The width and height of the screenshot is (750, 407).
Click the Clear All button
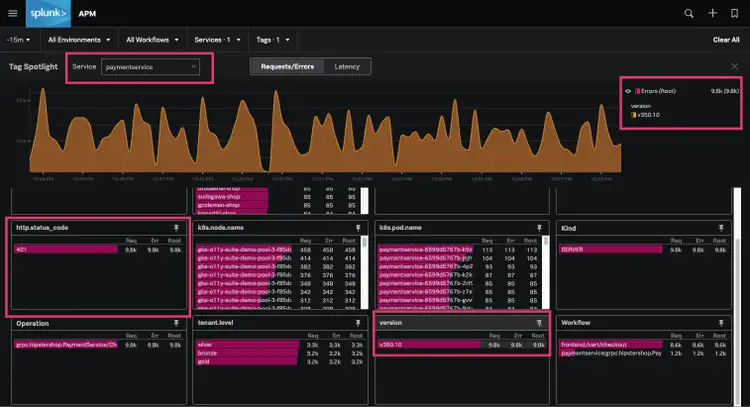(725, 40)
